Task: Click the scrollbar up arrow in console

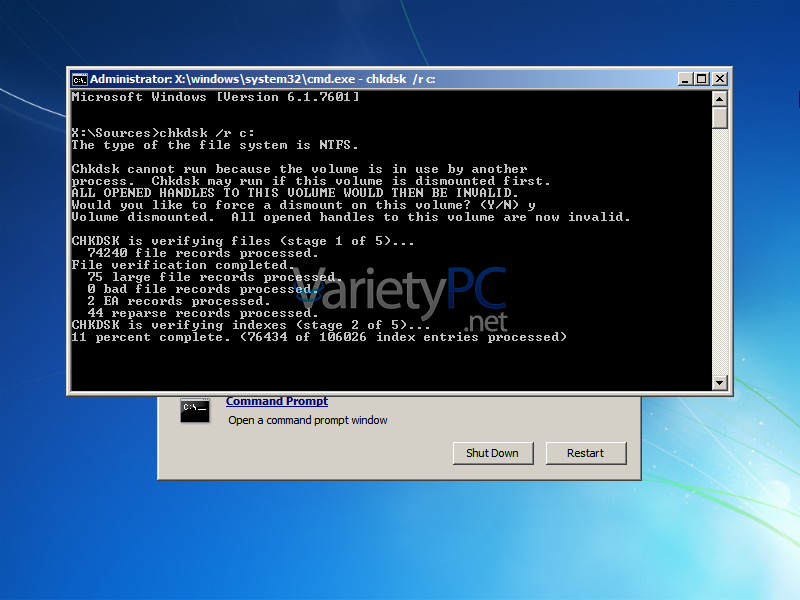Action: coord(719,98)
